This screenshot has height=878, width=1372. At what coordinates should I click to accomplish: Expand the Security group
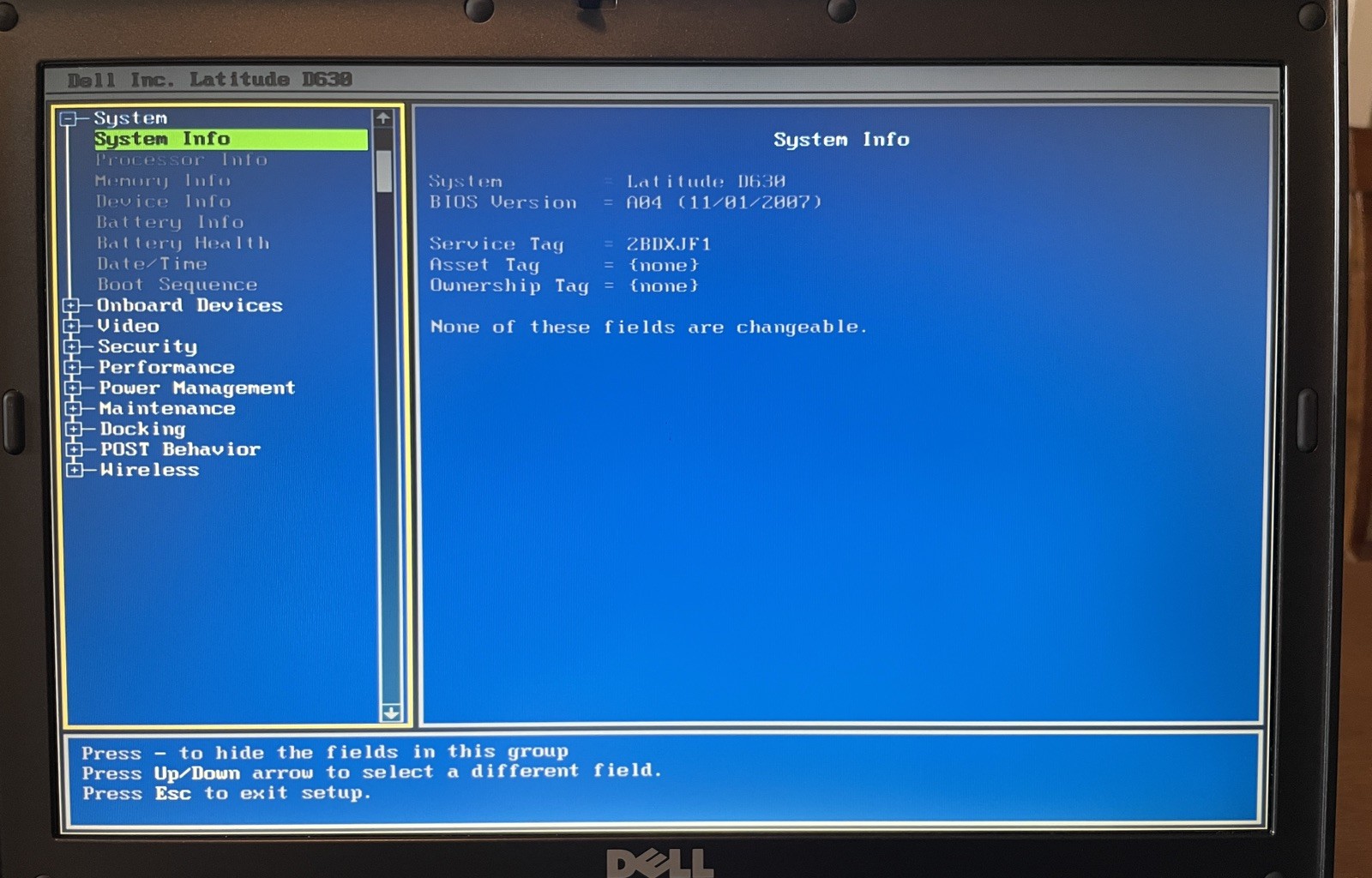click(73, 346)
